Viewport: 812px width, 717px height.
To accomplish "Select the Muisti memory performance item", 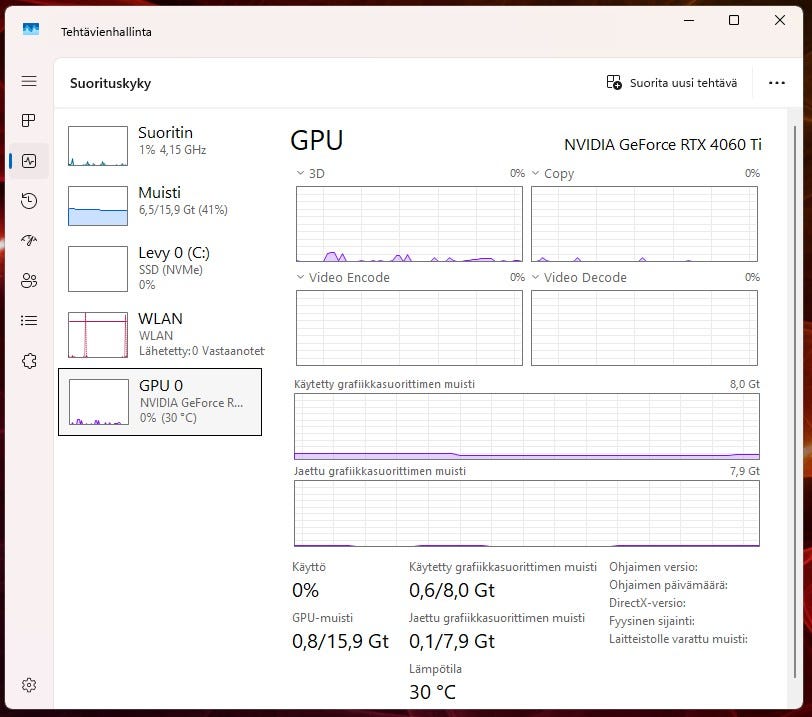I will tap(160, 206).
